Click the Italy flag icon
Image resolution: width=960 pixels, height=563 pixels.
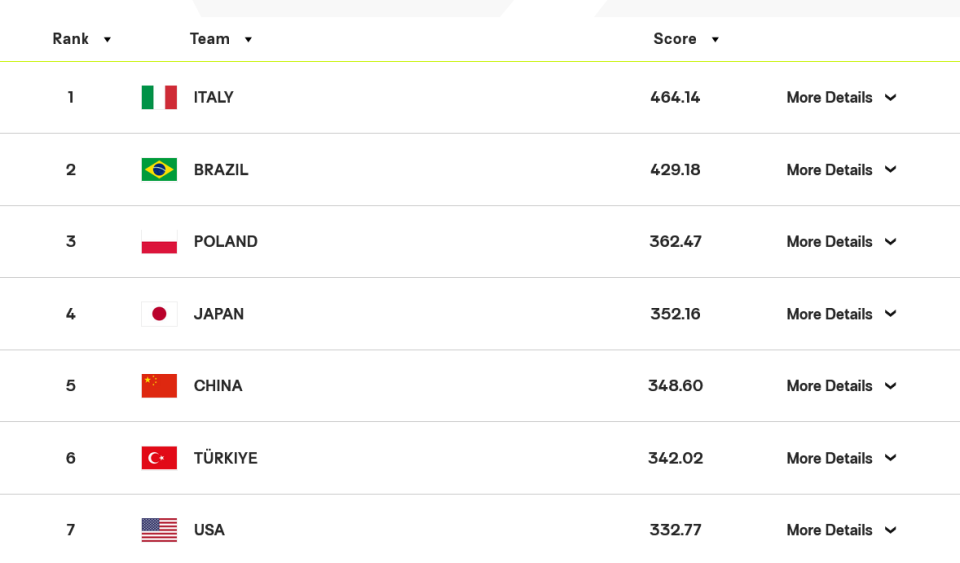coord(159,97)
